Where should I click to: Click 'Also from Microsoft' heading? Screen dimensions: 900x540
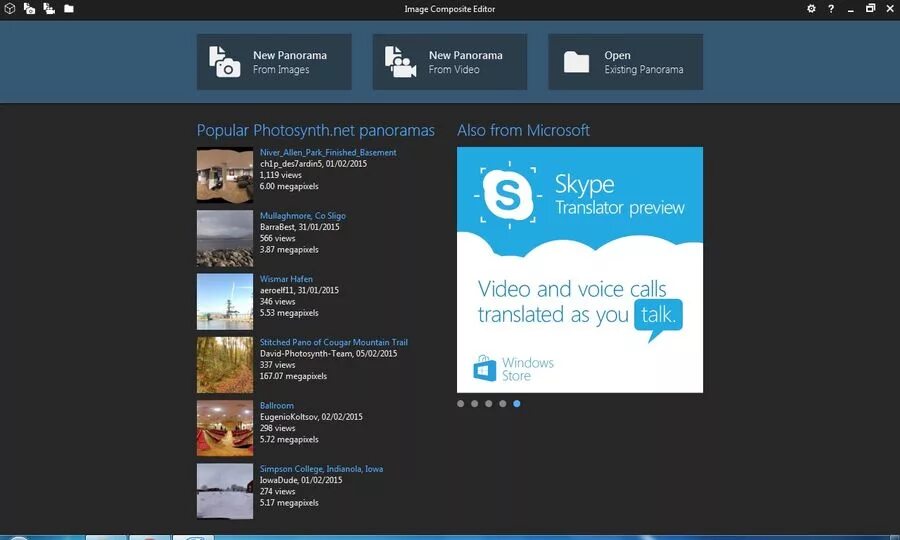coord(523,130)
